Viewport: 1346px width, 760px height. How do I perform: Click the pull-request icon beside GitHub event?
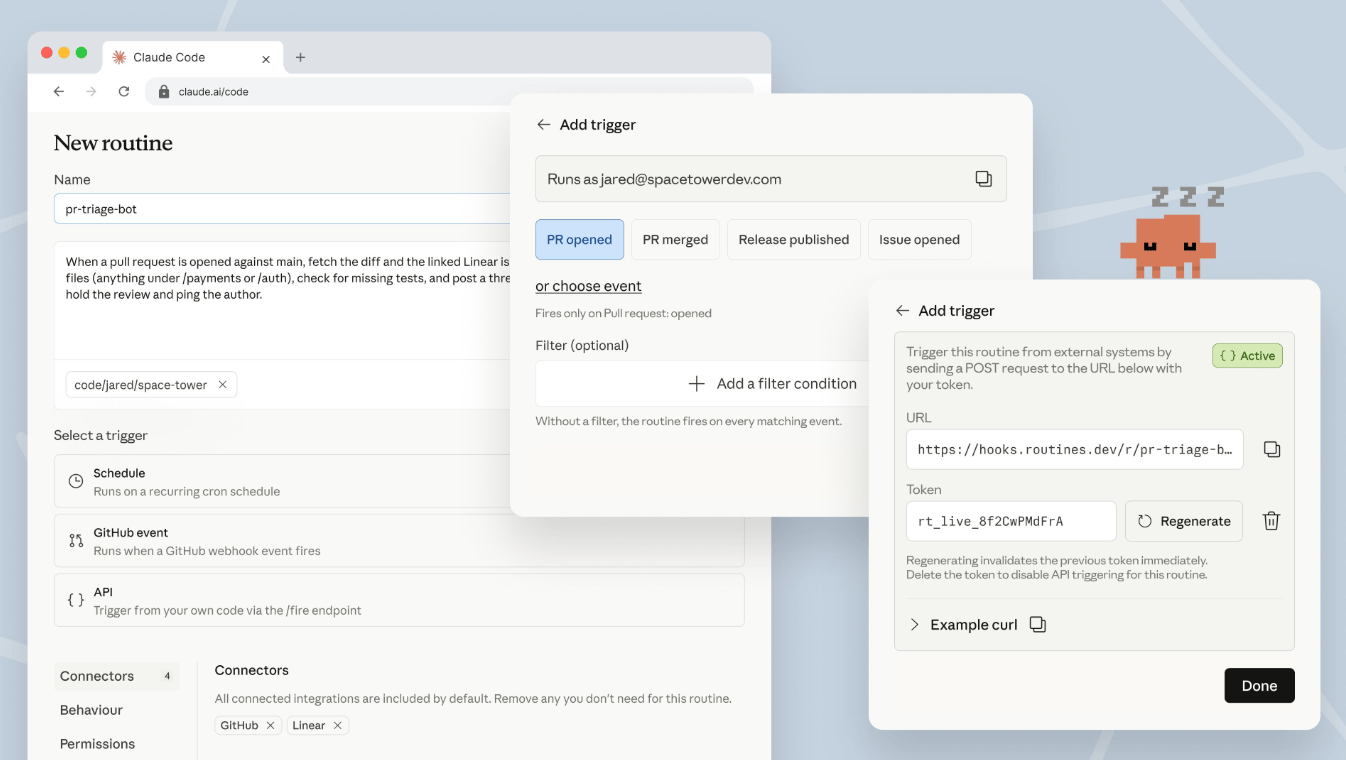76,541
